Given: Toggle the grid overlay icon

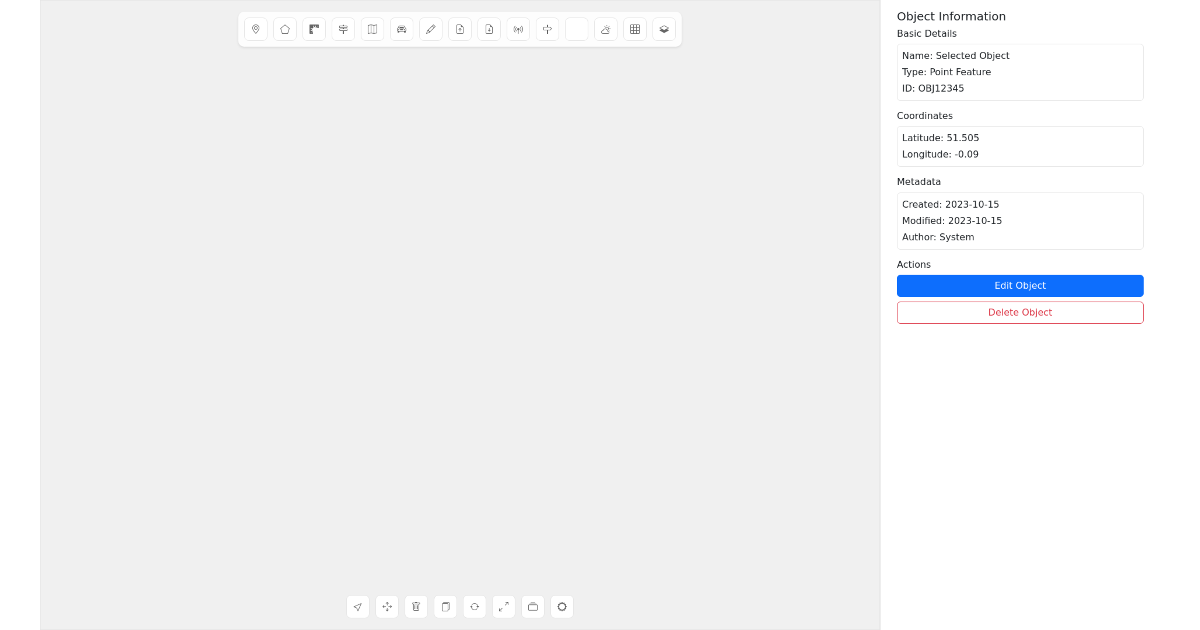Looking at the screenshot, I should [635, 29].
